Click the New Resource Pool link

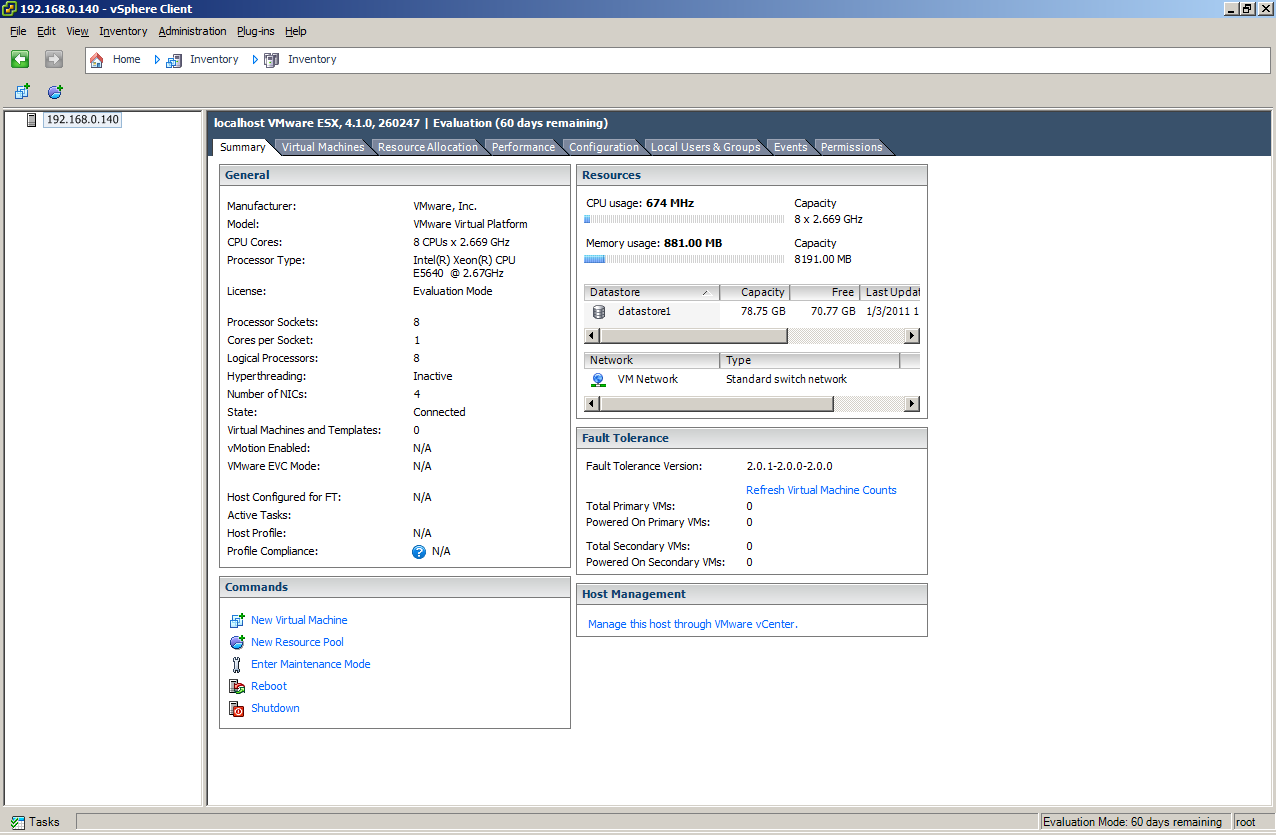297,642
